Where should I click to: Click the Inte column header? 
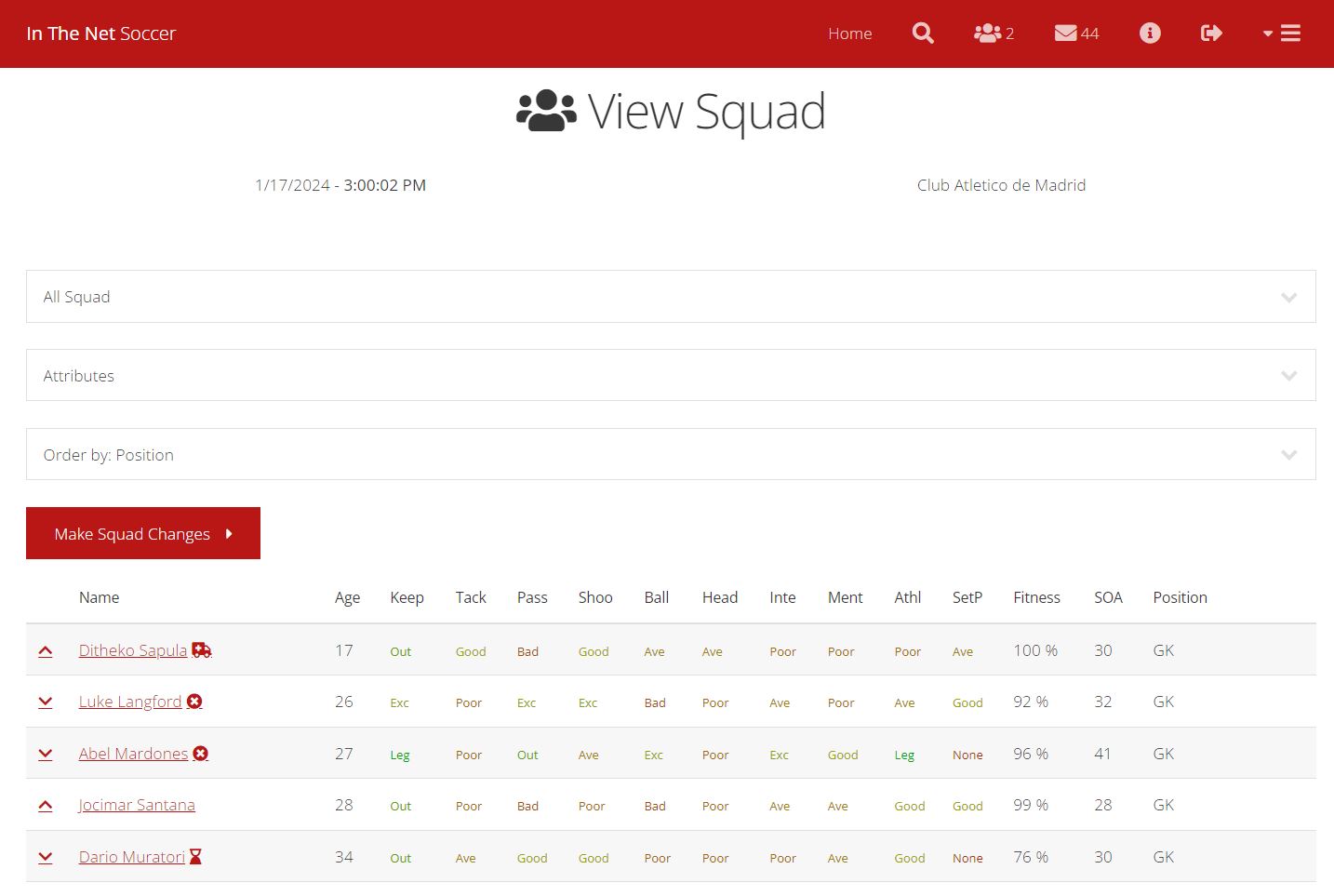pos(782,597)
